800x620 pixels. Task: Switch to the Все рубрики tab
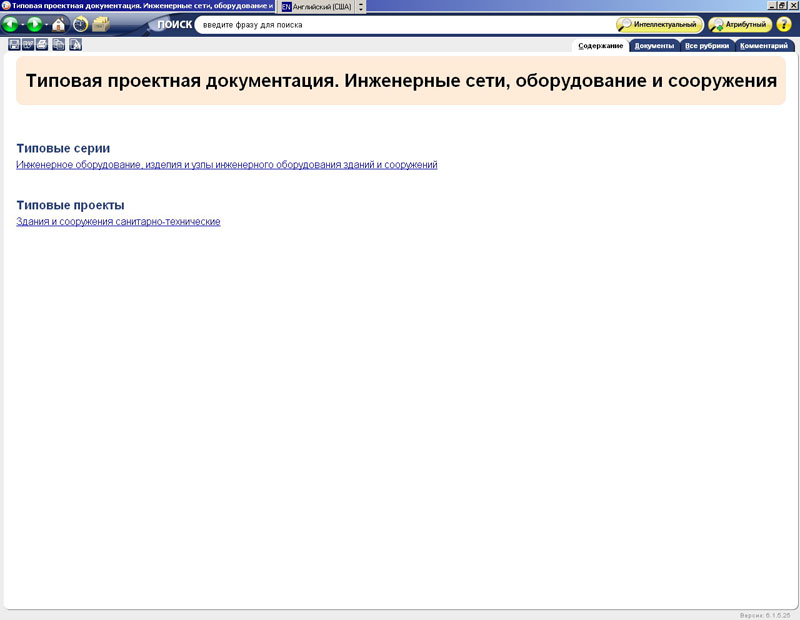tap(707, 45)
